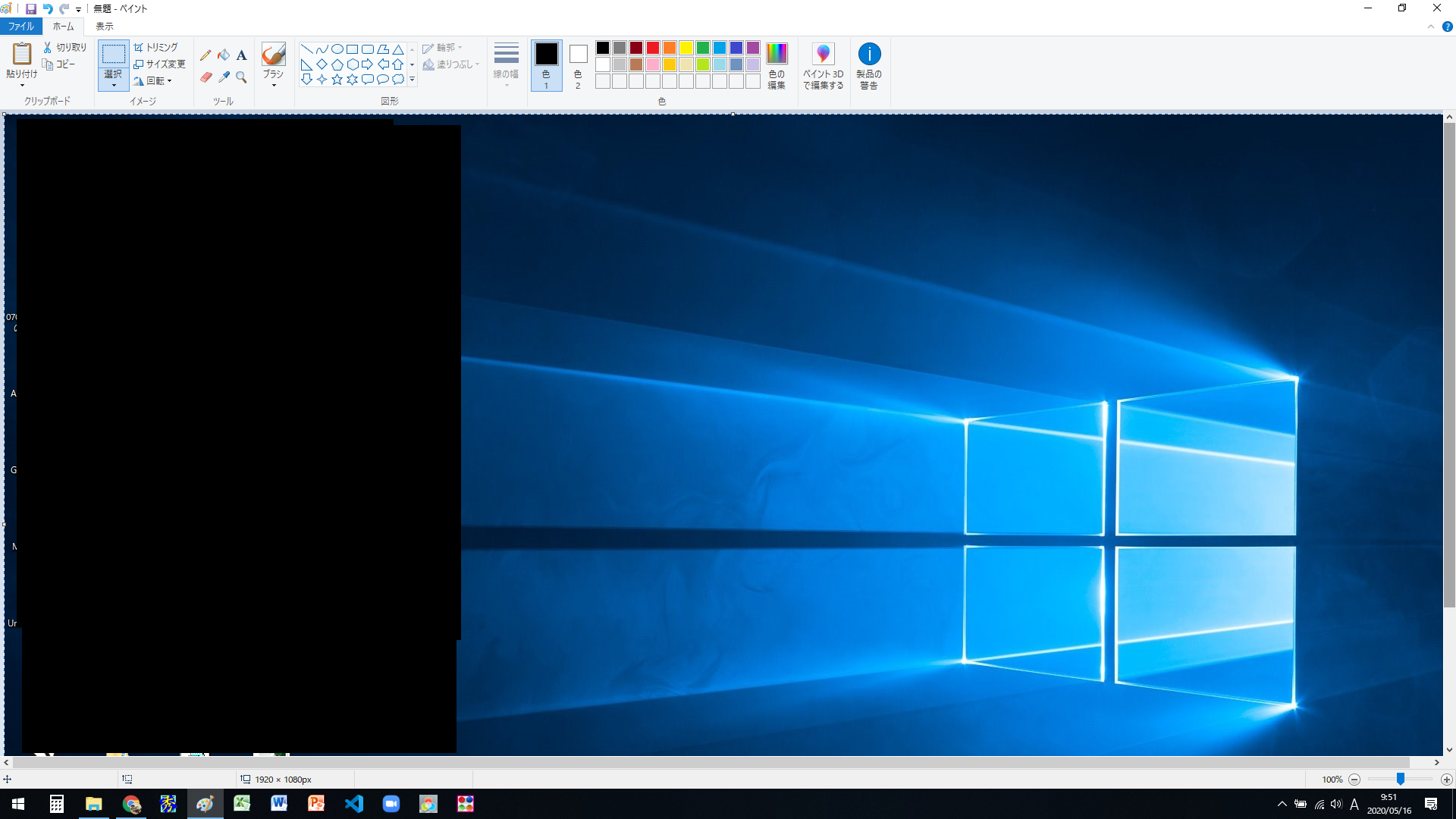Image resolution: width=1456 pixels, height=819 pixels.
Task: Open Windows Start menu
Action: [18, 804]
